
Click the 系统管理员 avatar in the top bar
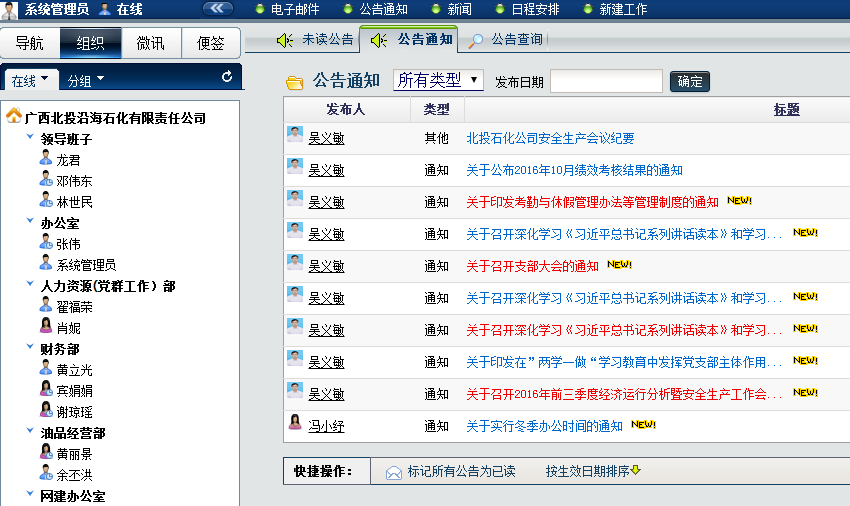pos(10,10)
